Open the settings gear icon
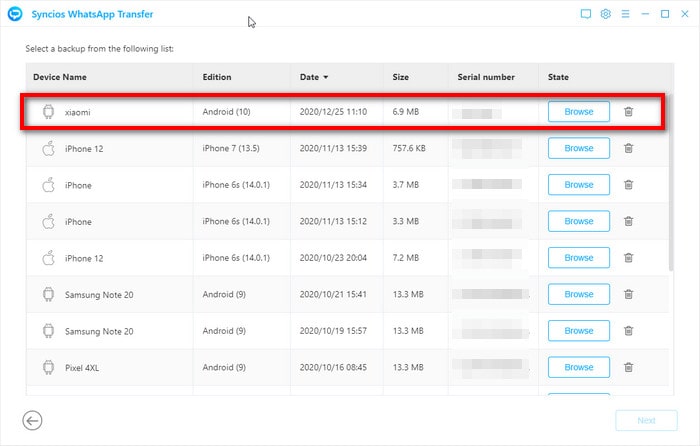 coord(605,14)
